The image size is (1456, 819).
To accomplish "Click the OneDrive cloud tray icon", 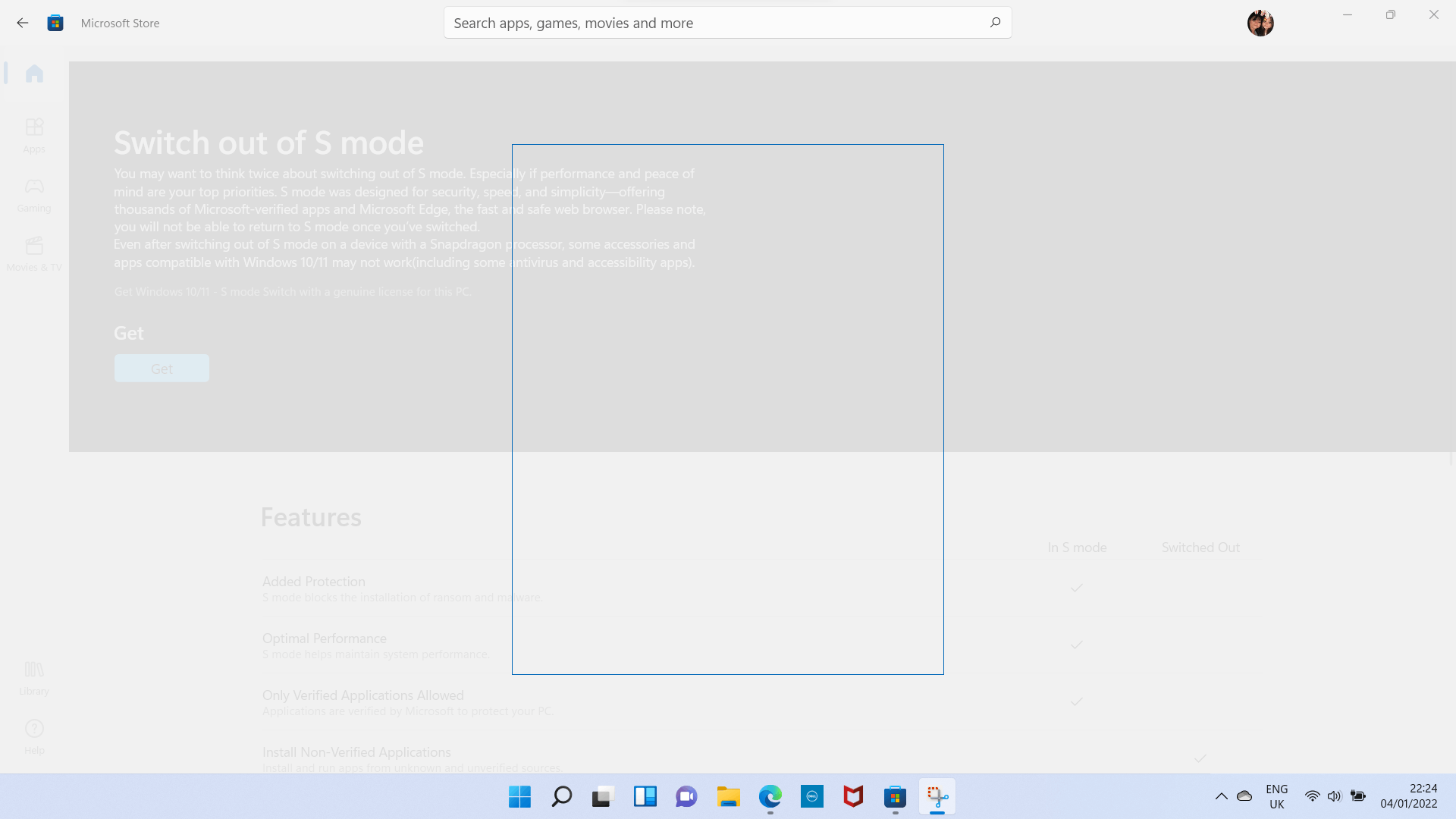I will [x=1244, y=796].
